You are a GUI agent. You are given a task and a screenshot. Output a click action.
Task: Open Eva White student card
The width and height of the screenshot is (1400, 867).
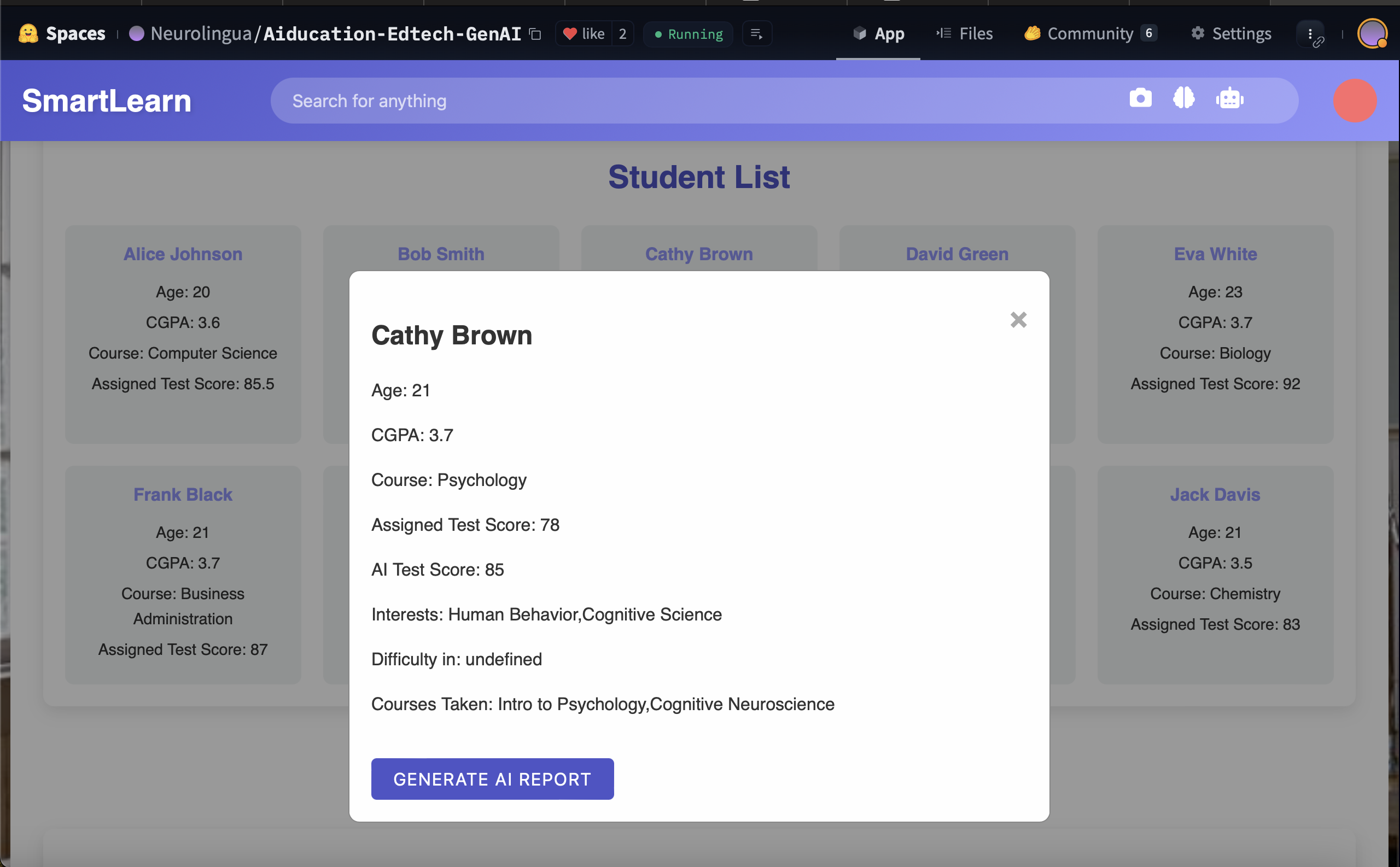click(1215, 333)
